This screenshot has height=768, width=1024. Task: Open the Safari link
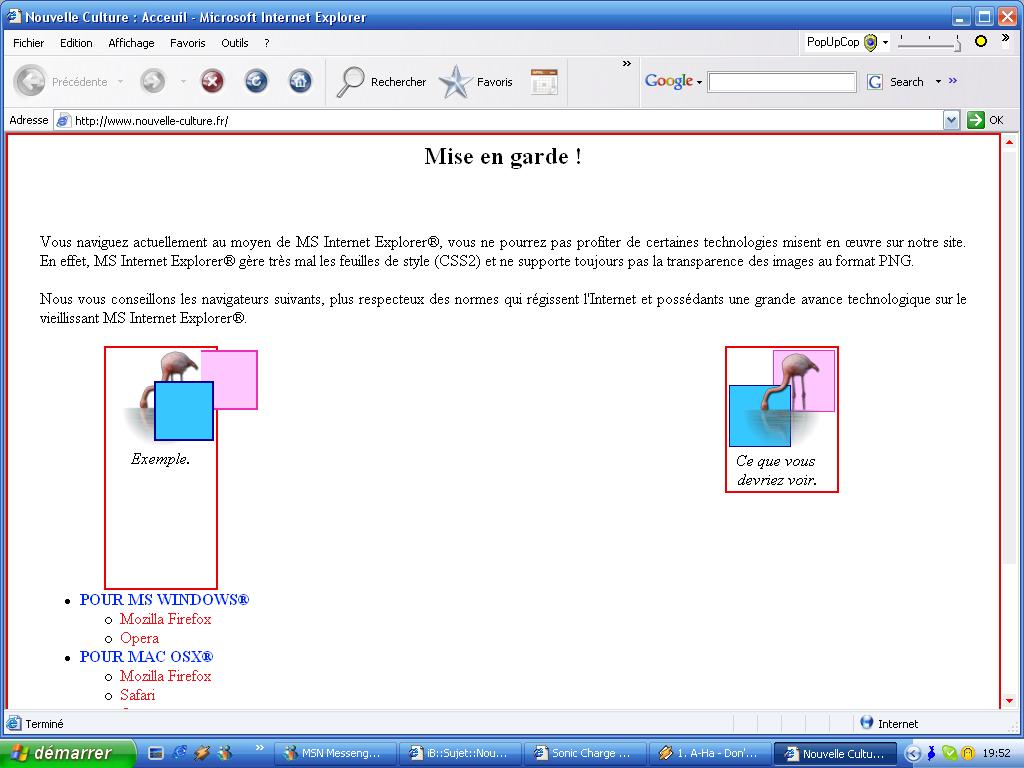(x=137, y=695)
